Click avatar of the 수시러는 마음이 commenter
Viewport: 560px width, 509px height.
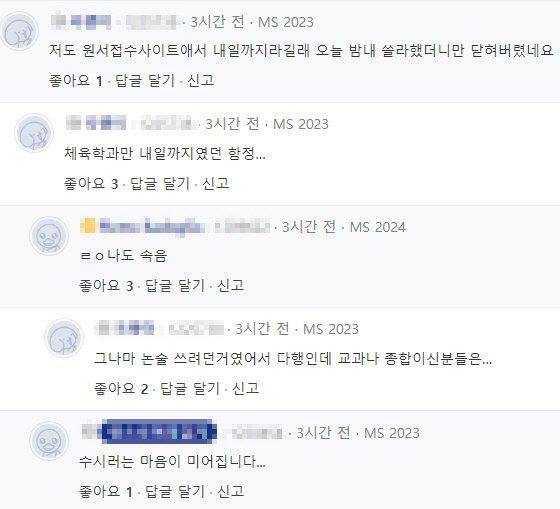pos(49,441)
